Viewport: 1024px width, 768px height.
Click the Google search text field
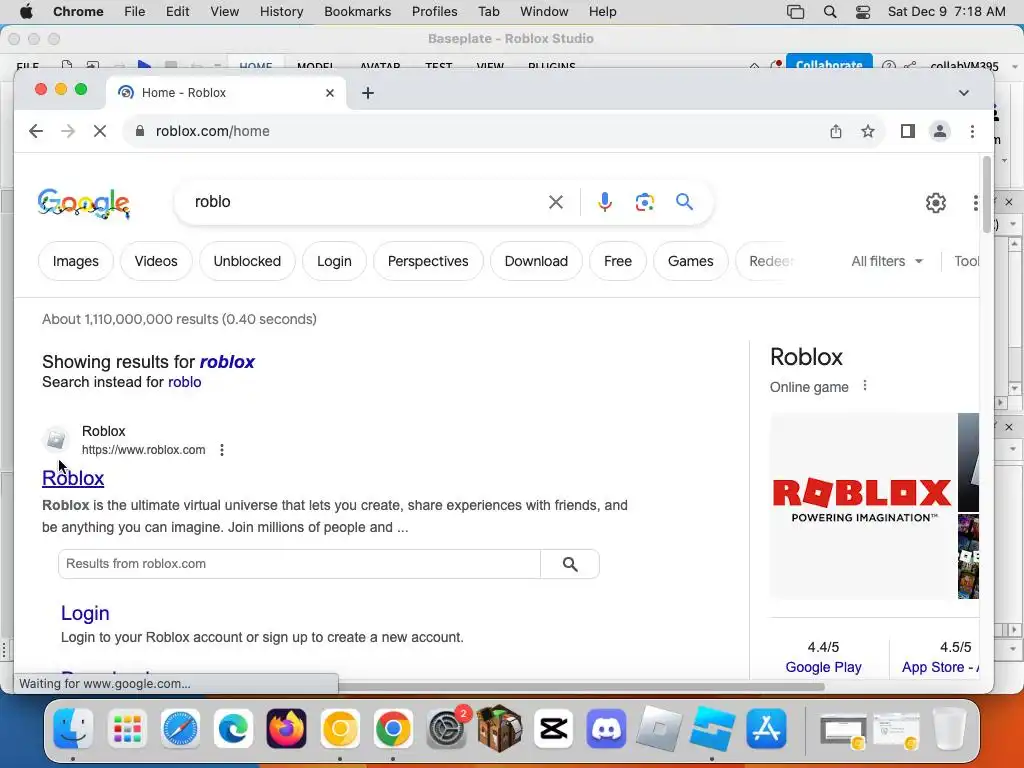click(366, 202)
